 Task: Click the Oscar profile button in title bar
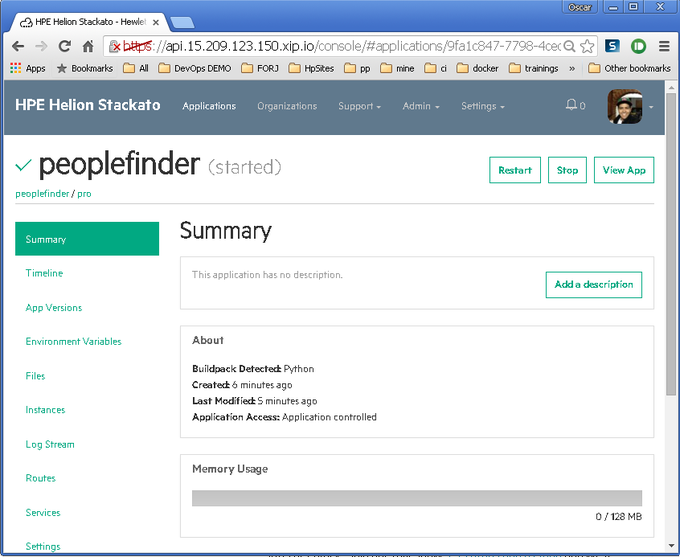pyautogui.click(x=579, y=7)
